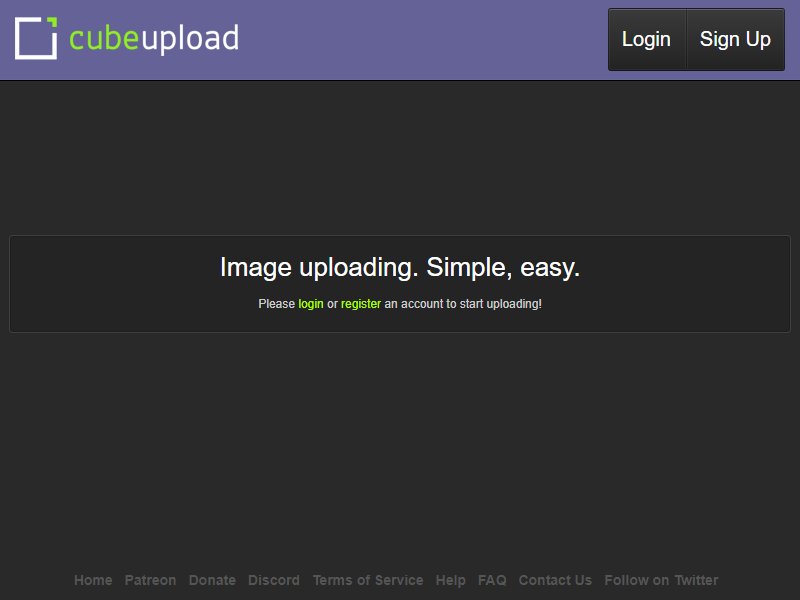Follow the green login link
Screen dimensions: 800x600
pyautogui.click(x=311, y=304)
